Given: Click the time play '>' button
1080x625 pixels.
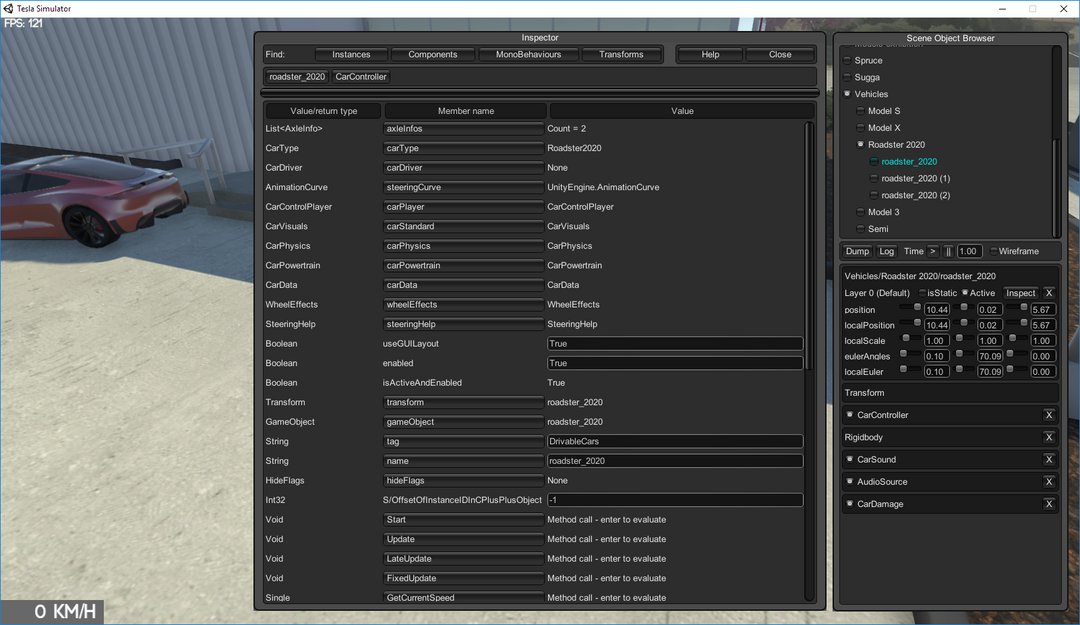Looking at the screenshot, I should pyautogui.click(x=933, y=251).
